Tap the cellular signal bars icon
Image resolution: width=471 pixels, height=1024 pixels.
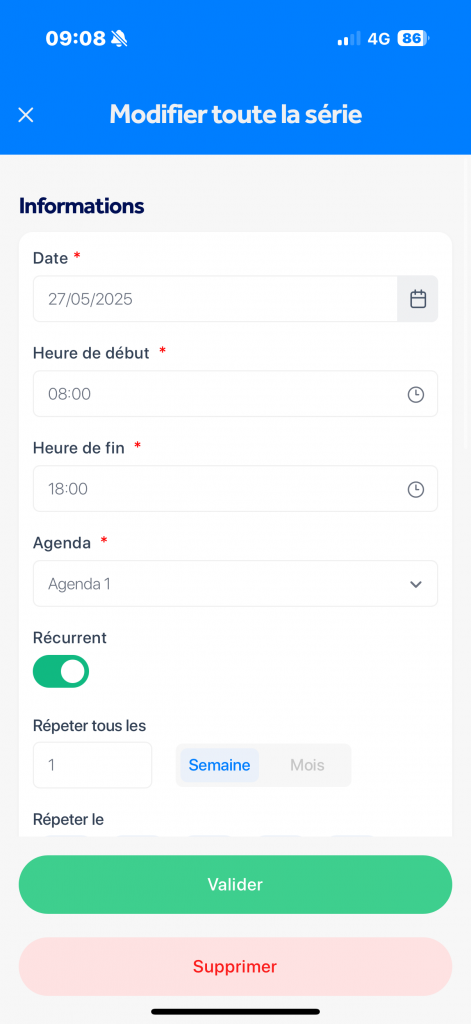click(x=349, y=39)
